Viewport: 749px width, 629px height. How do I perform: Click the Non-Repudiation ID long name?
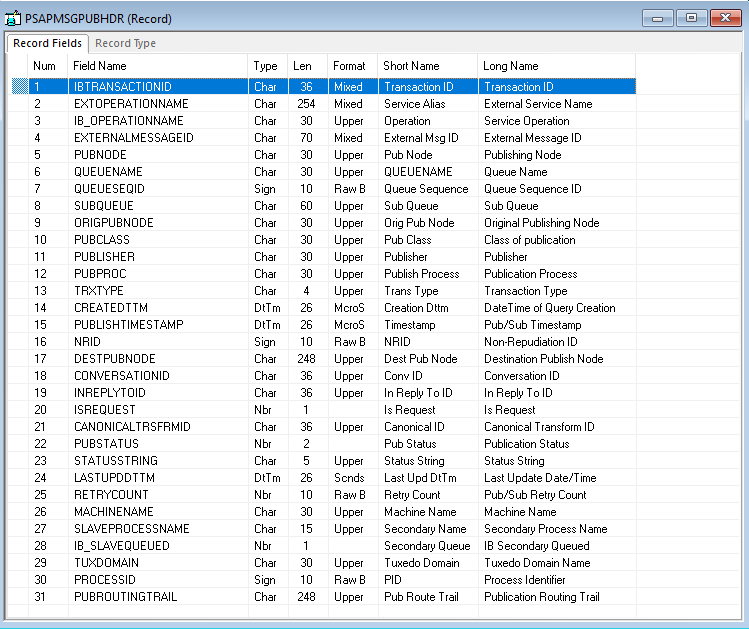tap(531, 342)
